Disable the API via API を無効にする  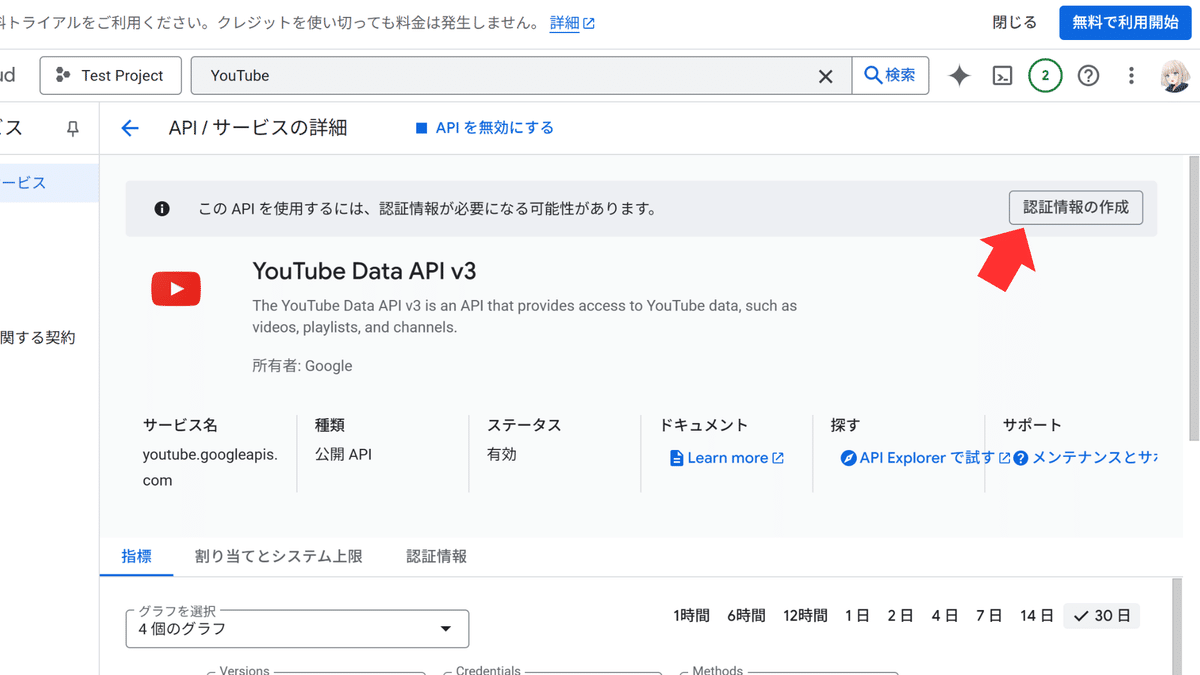click(484, 128)
